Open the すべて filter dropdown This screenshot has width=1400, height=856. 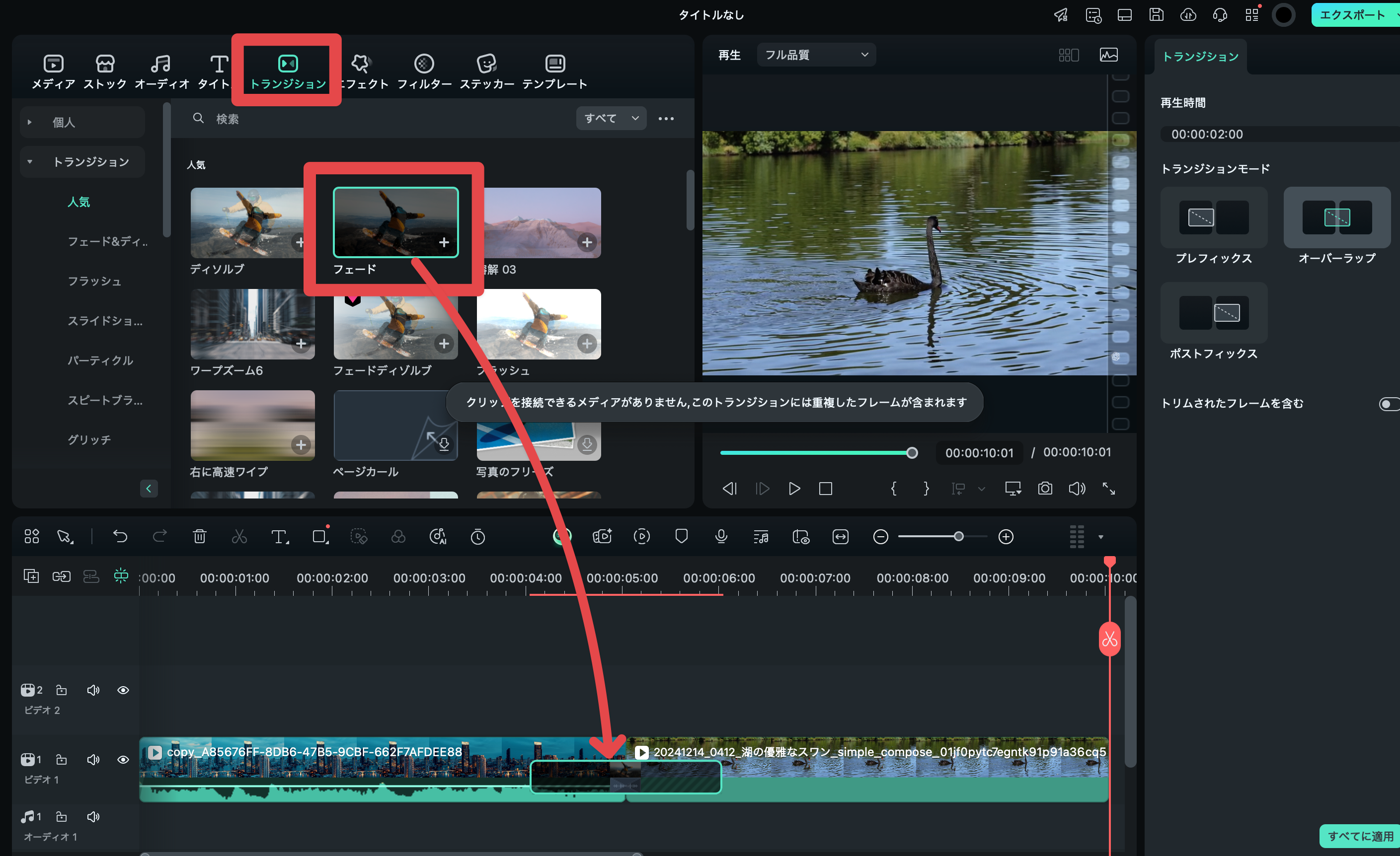[x=611, y=118]
